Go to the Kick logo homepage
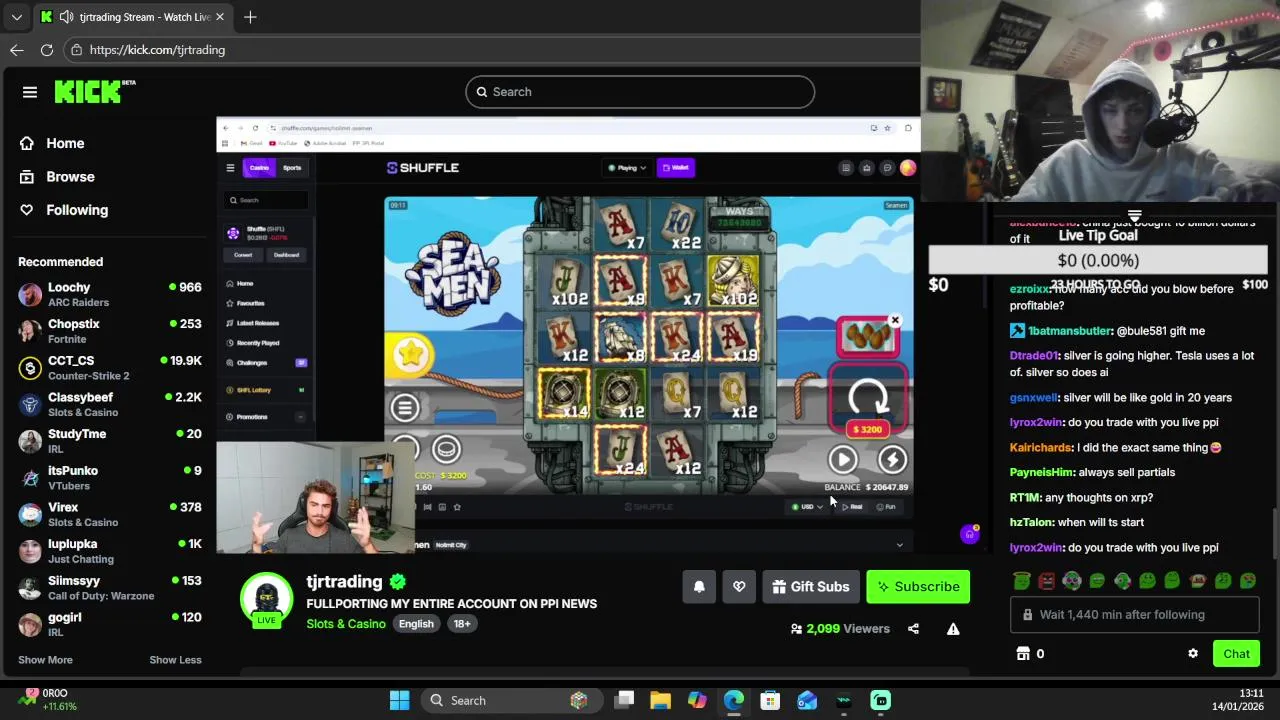Viewport: 1280px width, 720px height. pos(95,91)
